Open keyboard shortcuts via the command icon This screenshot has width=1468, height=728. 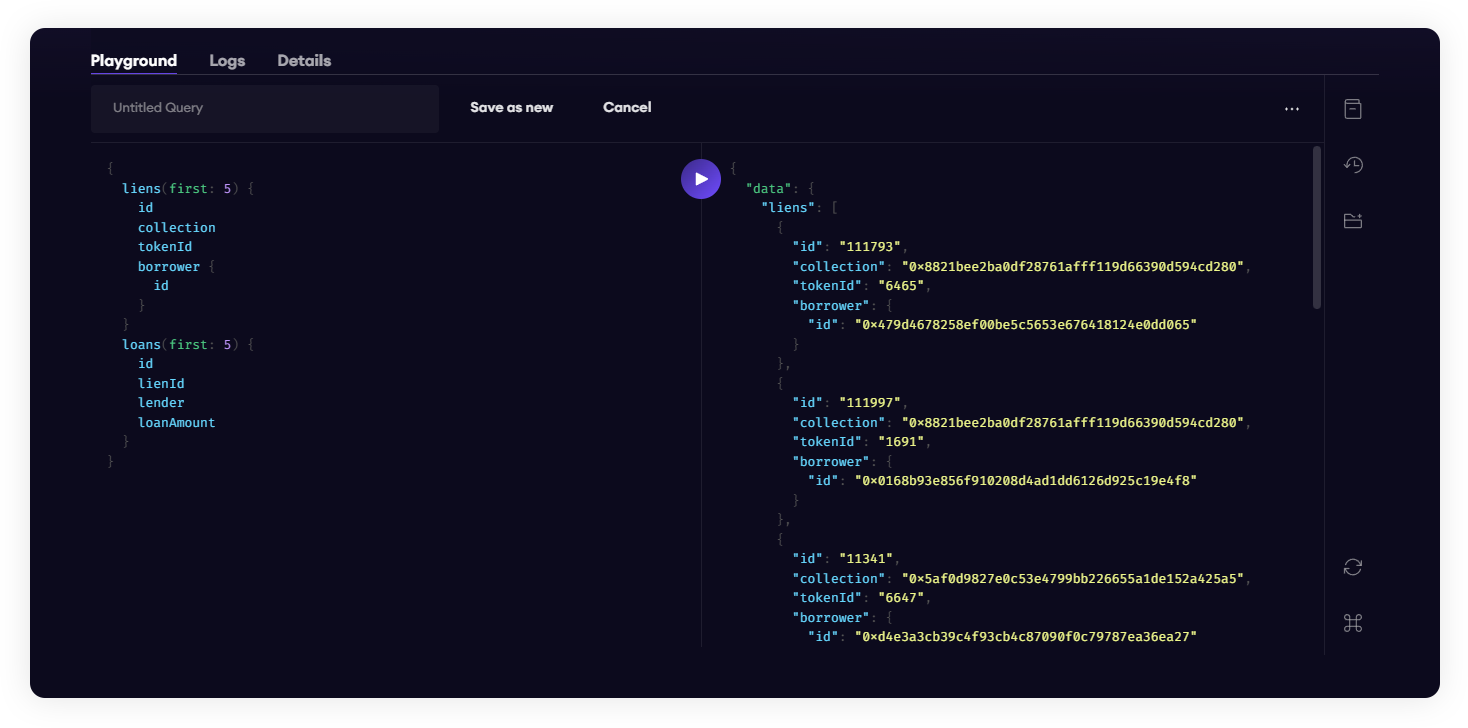(1352, 622)
